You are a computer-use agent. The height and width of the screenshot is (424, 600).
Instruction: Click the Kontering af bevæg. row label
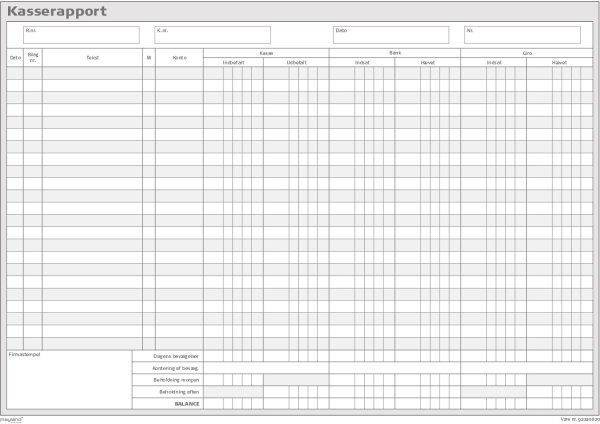coord(176,368)
